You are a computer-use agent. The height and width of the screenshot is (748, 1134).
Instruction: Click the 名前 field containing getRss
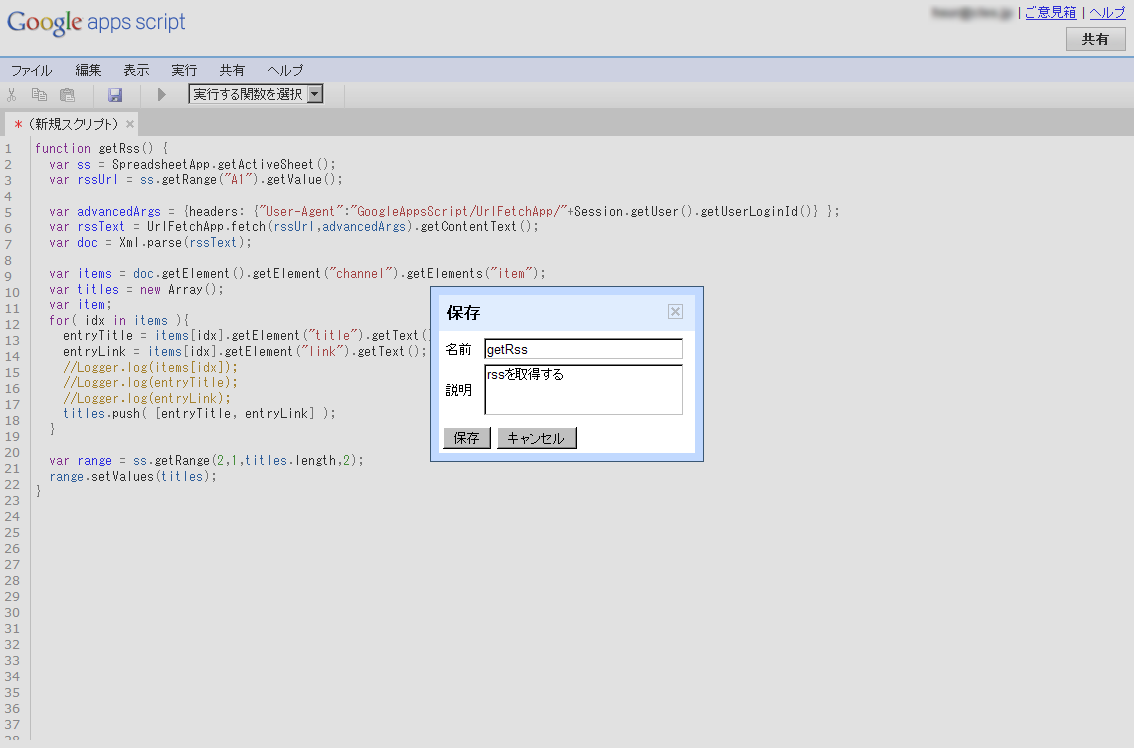pos(583,349)
